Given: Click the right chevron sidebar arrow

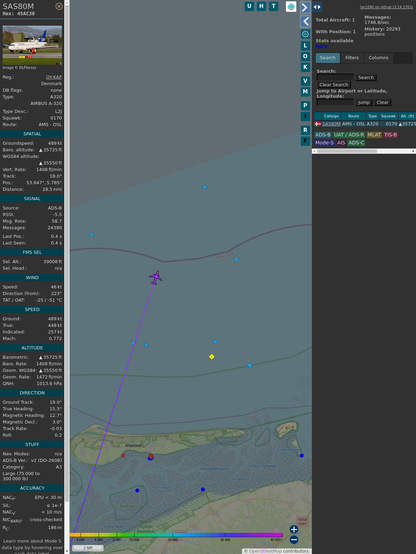Looking at the screenshot, I should coord(305,7).
